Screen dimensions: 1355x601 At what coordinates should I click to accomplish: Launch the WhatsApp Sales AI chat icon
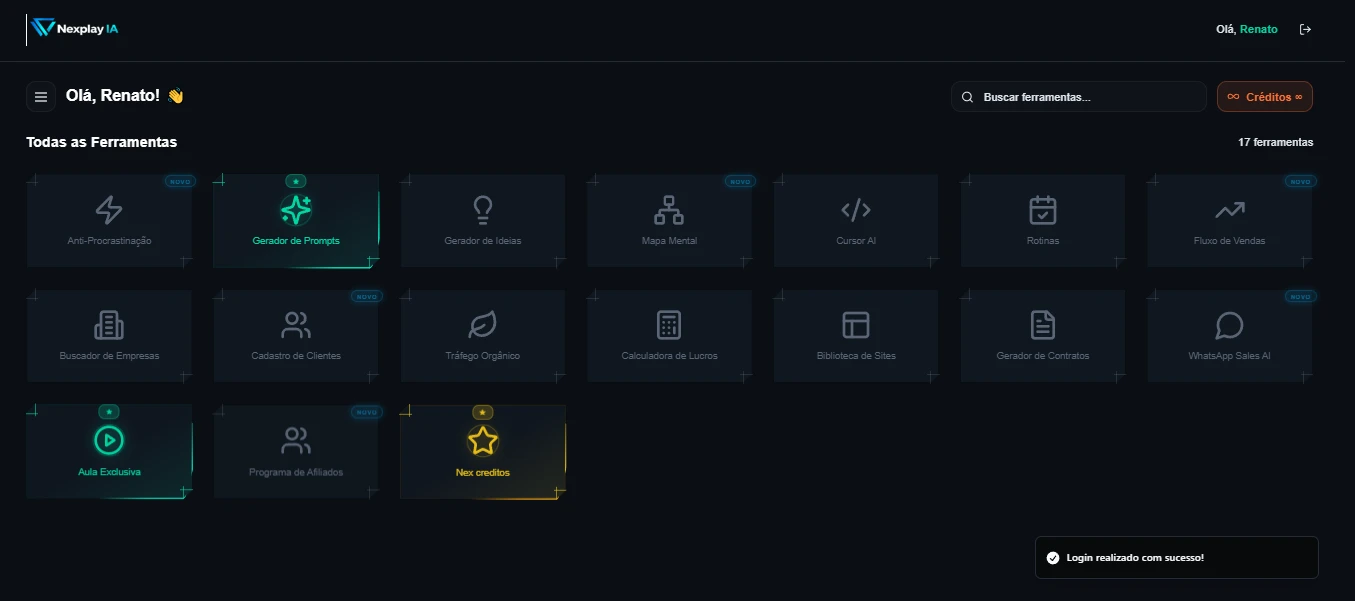pos(1230,325)
